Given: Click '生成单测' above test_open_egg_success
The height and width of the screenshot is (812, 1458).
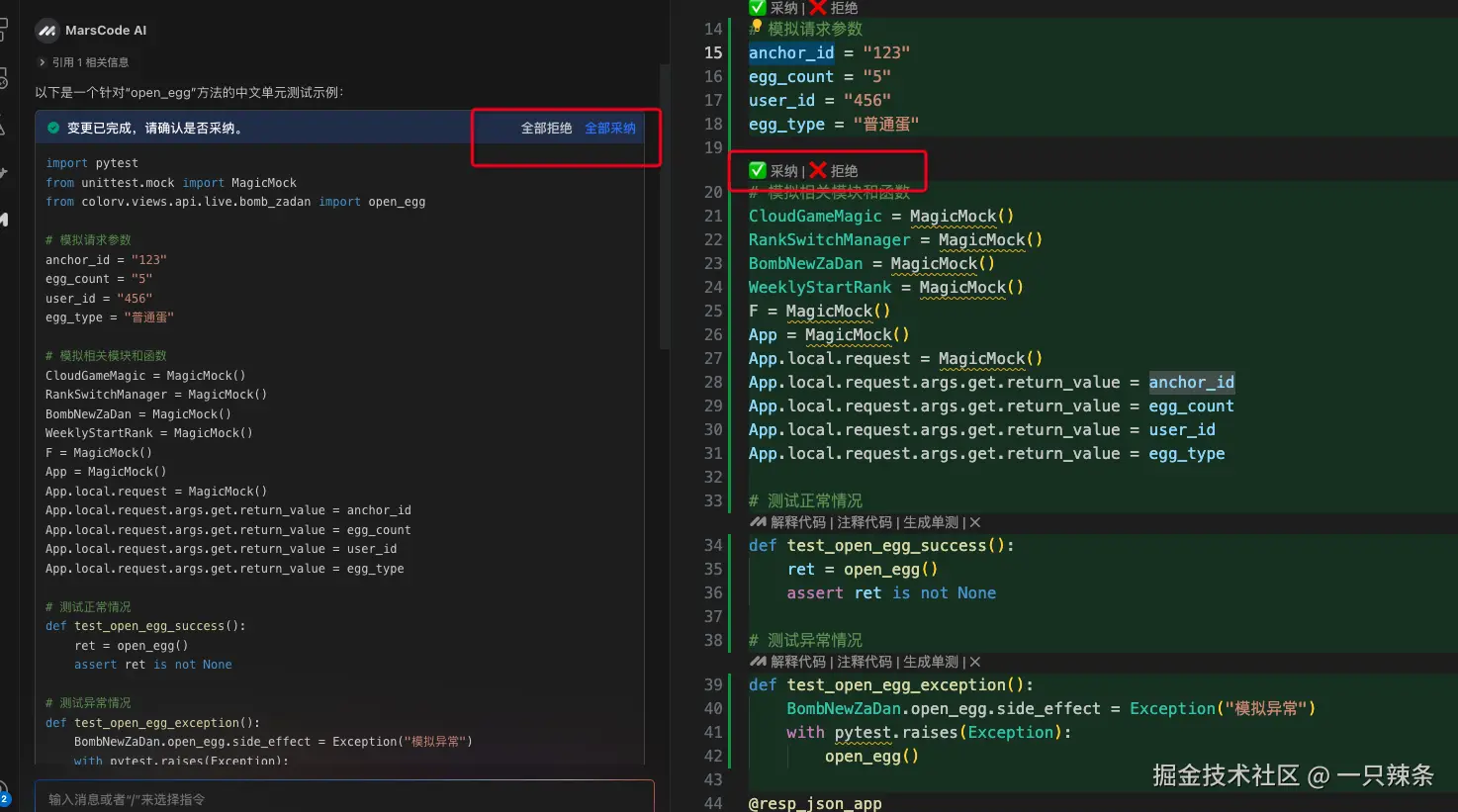Looking at the screenshot, I should [930, 522].
